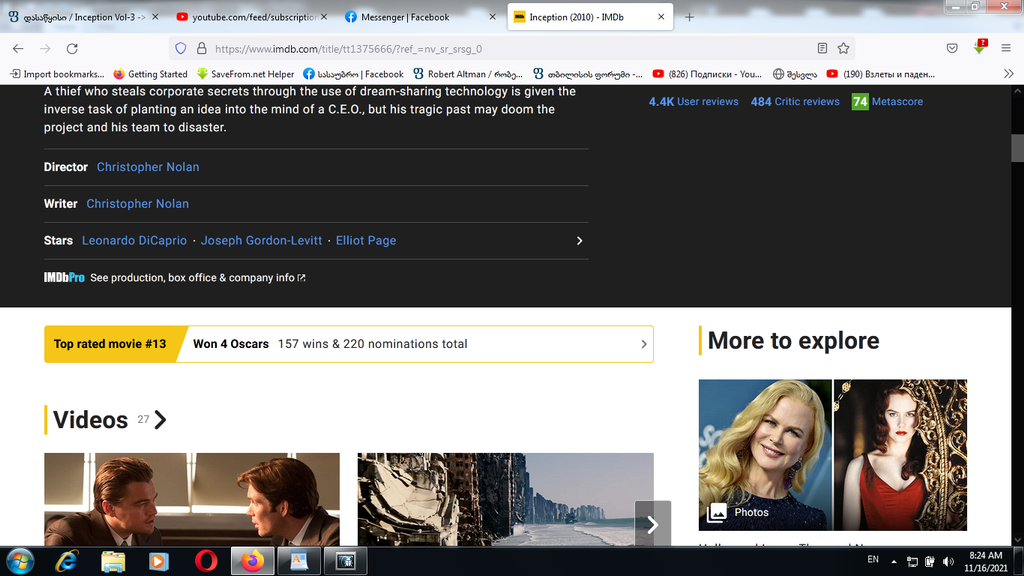The height and width of the screenshot is (576, 1024).
Task: Open the media player taskbar icon
Action: [159, 561]
